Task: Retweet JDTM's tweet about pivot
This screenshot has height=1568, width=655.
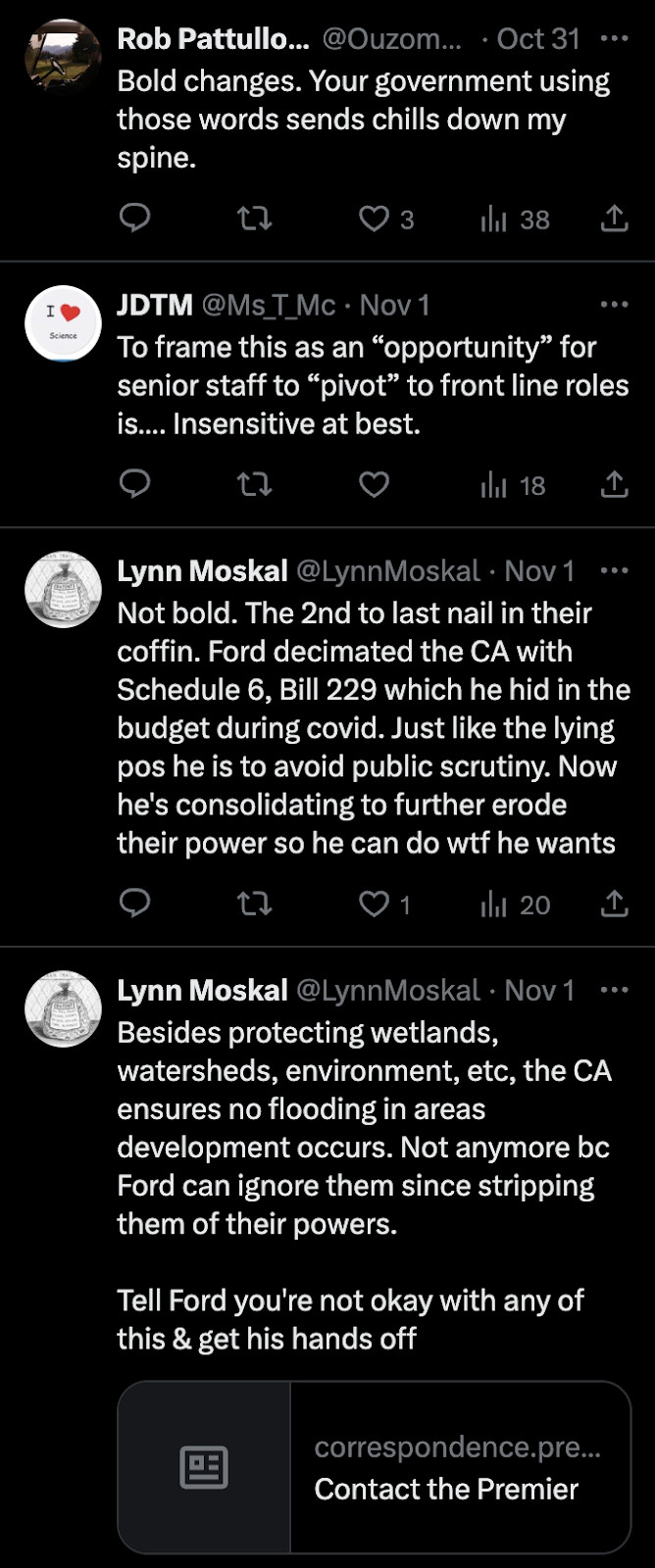Action: [x=255, y=484]
